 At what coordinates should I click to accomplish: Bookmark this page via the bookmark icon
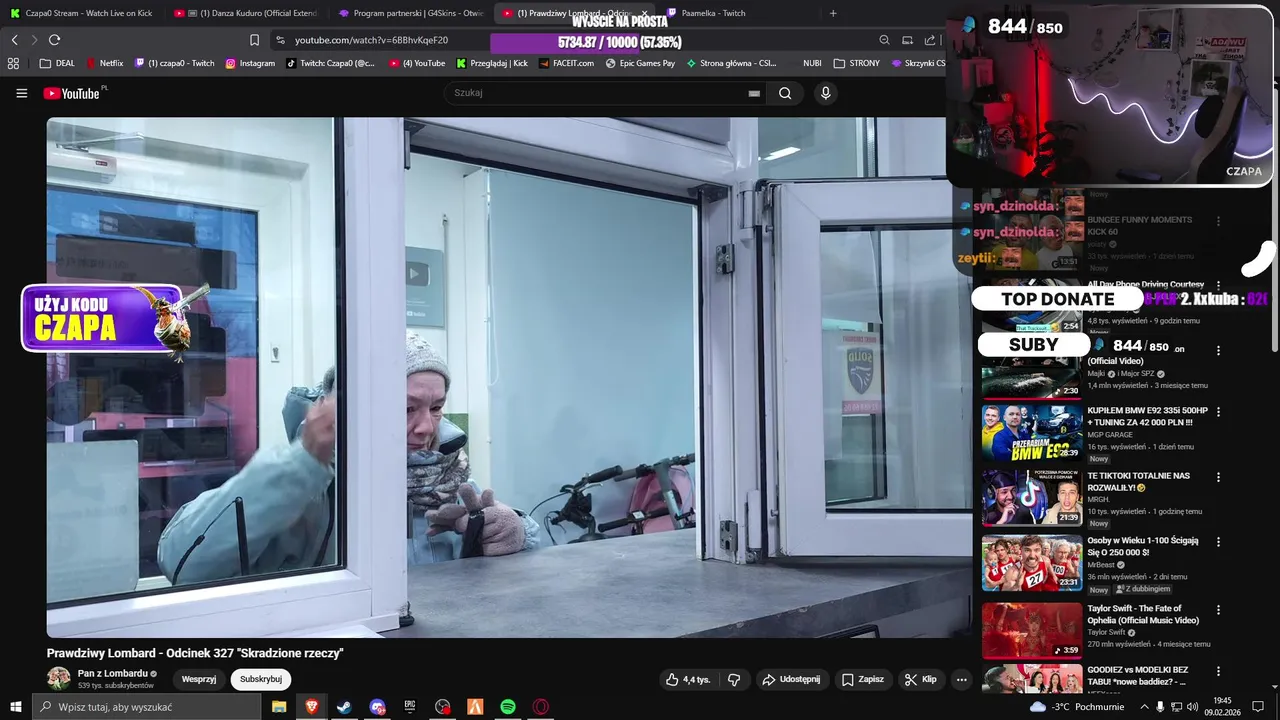[254, 40]
